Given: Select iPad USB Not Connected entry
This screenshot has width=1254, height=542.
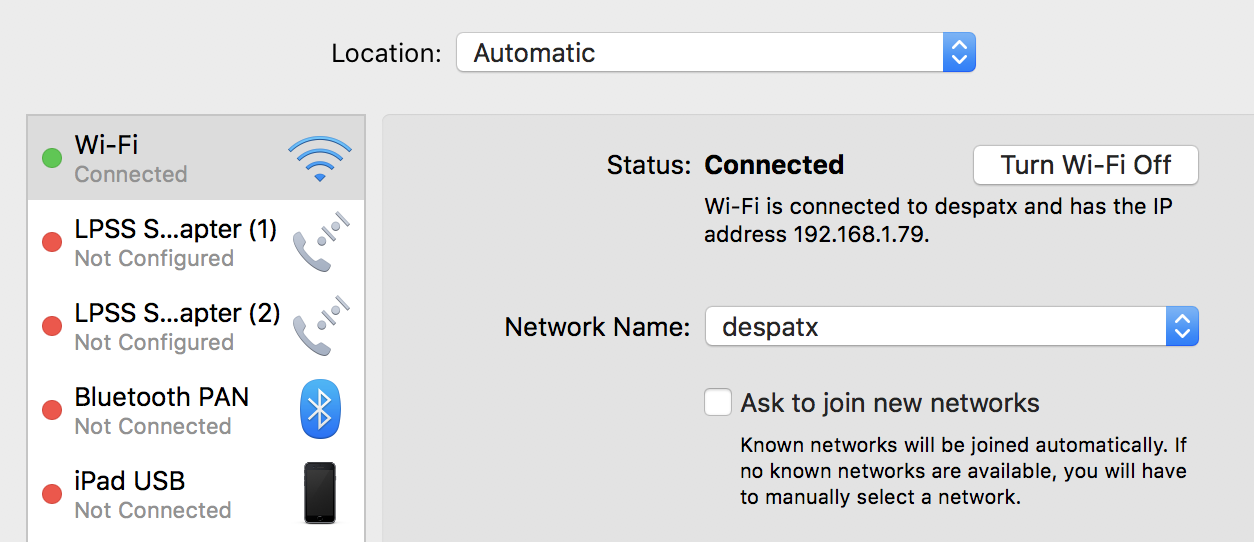Looking at the screenshot, I should tap(196, 494).
